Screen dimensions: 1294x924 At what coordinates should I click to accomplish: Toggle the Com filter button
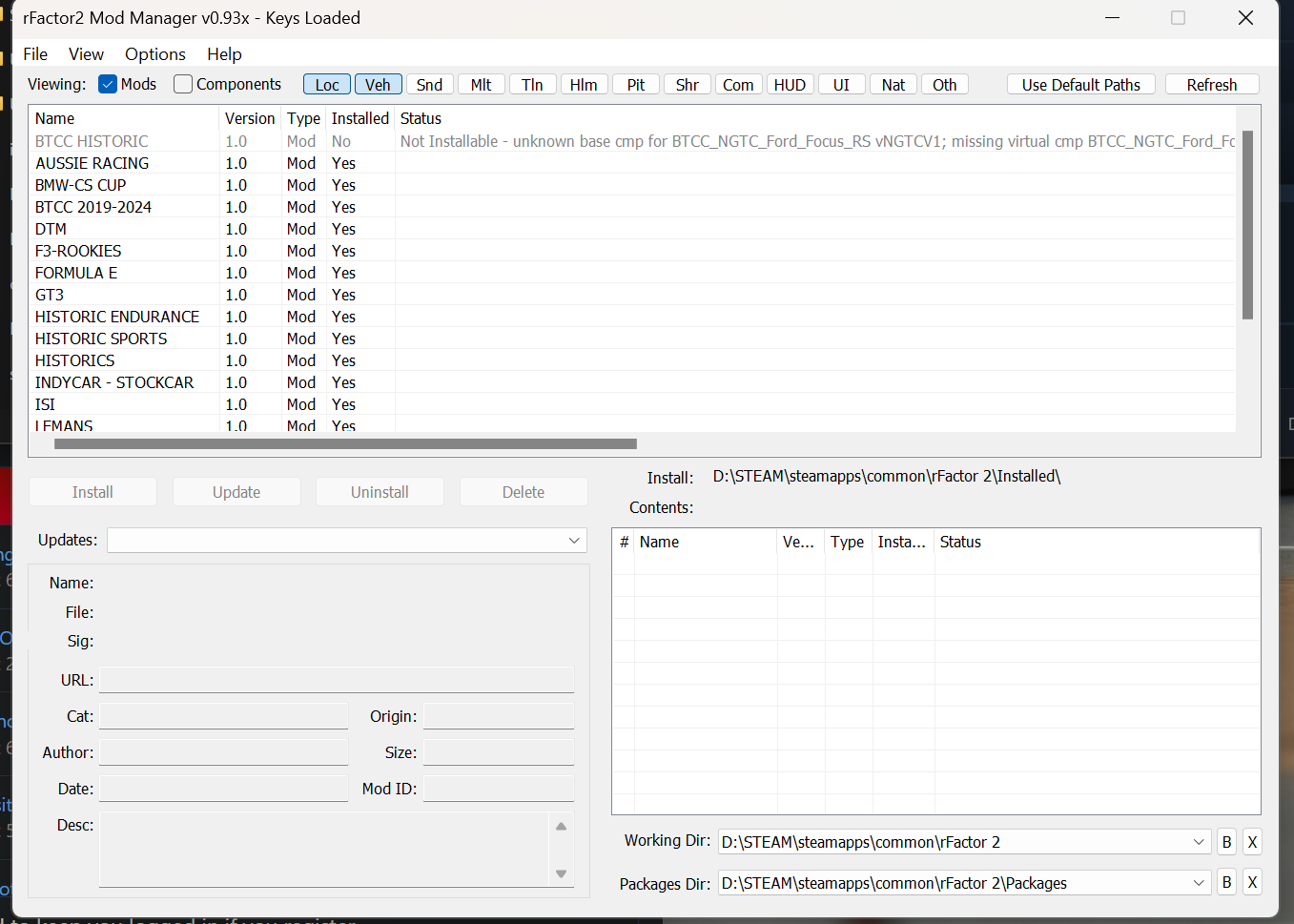(738, 85)
